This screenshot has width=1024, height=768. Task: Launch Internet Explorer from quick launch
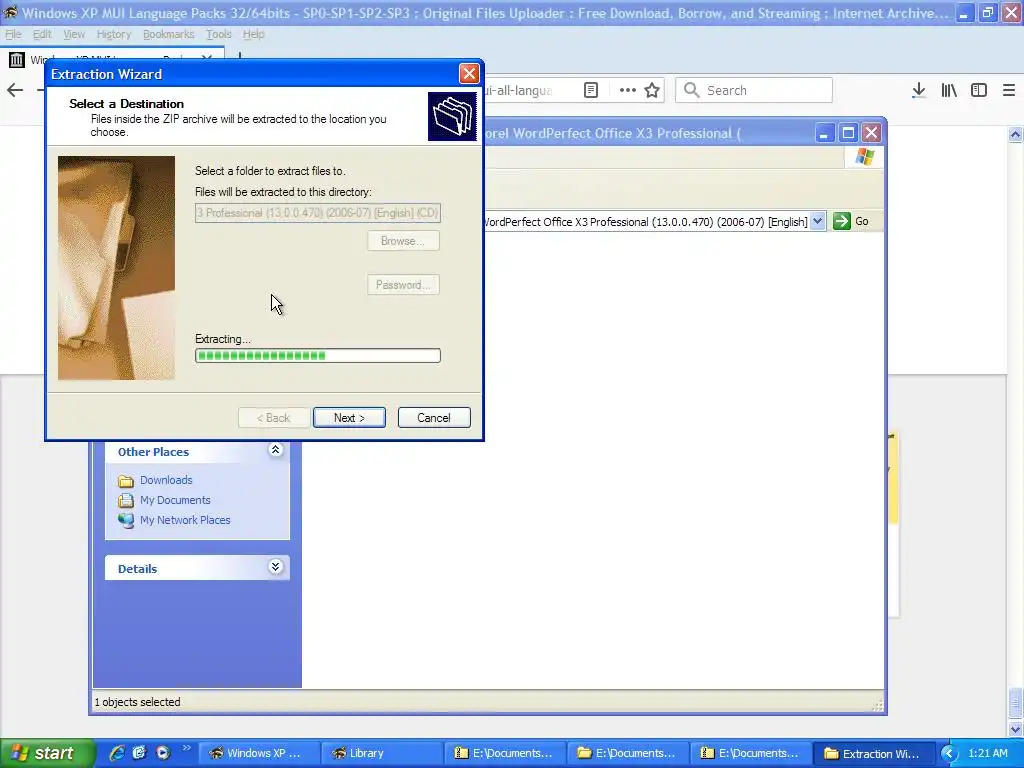click(x=117, y=753)
